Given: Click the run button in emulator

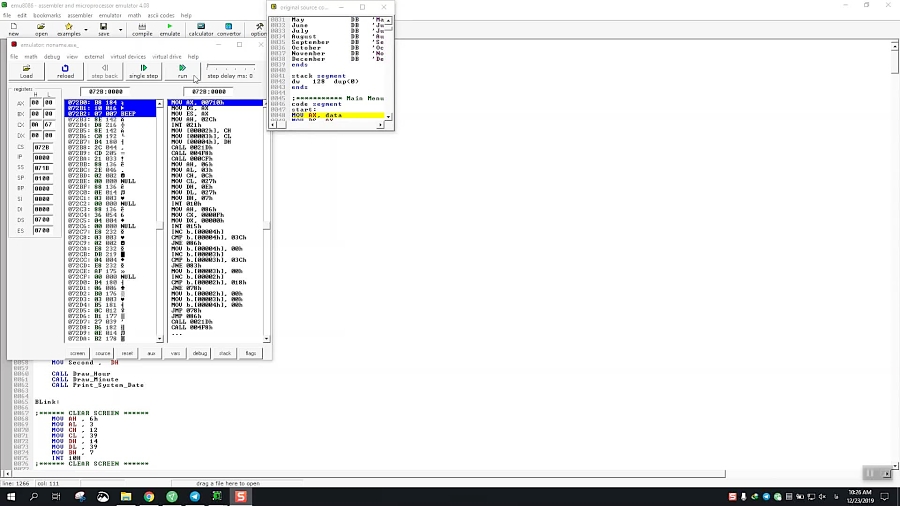Looking at the screenshot, I should click(182, 71).
